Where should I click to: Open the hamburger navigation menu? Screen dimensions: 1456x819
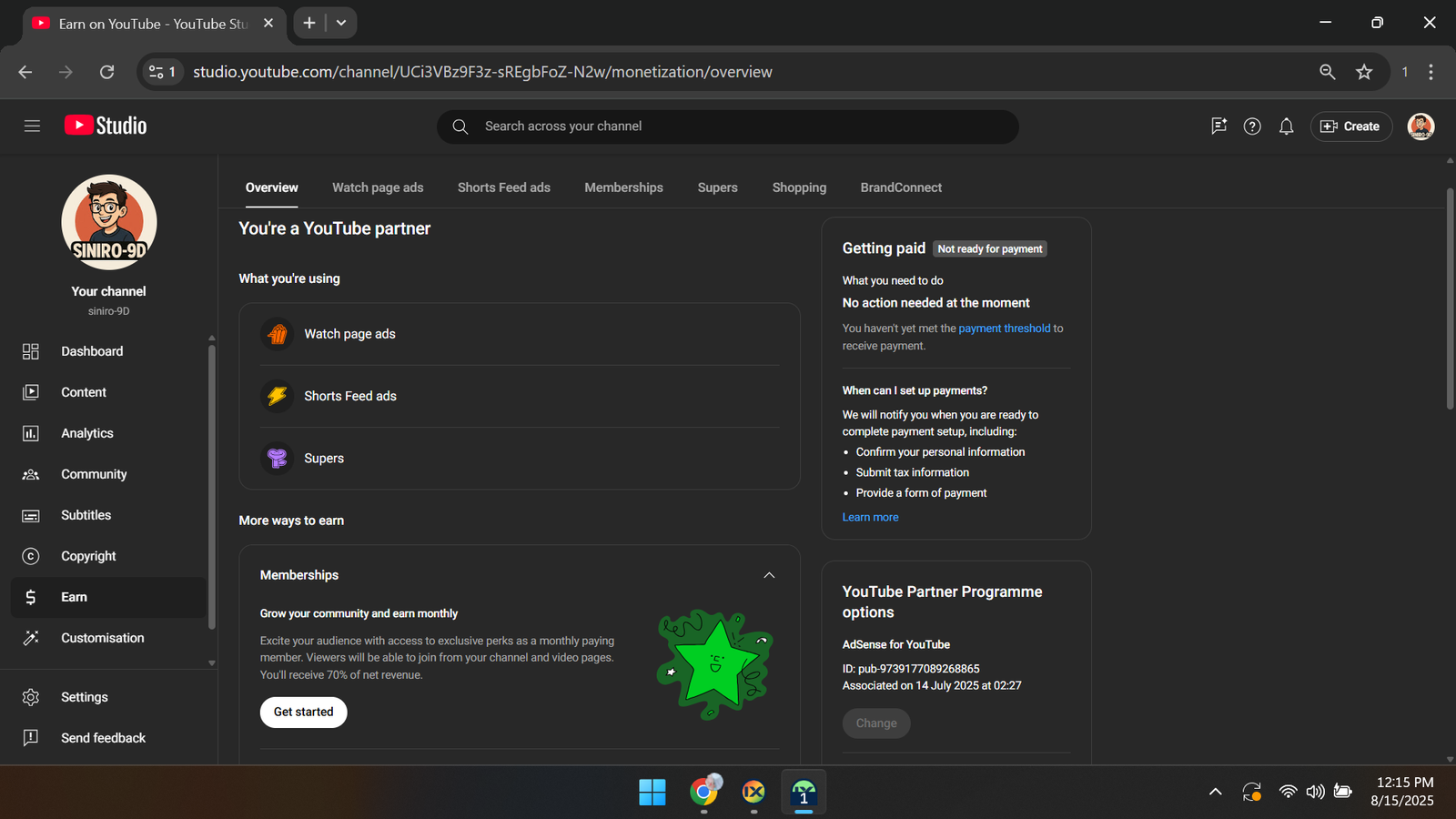[32, 126]
